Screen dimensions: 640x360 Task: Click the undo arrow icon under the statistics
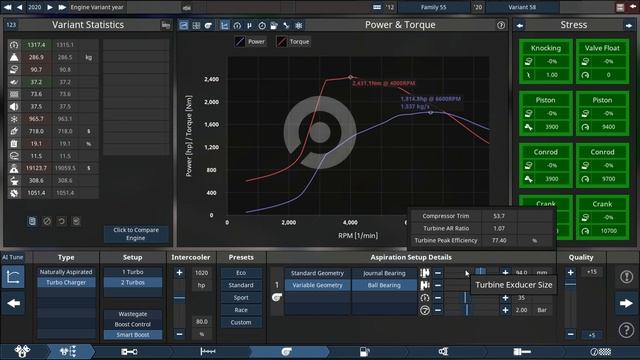[x=62, y=221]
